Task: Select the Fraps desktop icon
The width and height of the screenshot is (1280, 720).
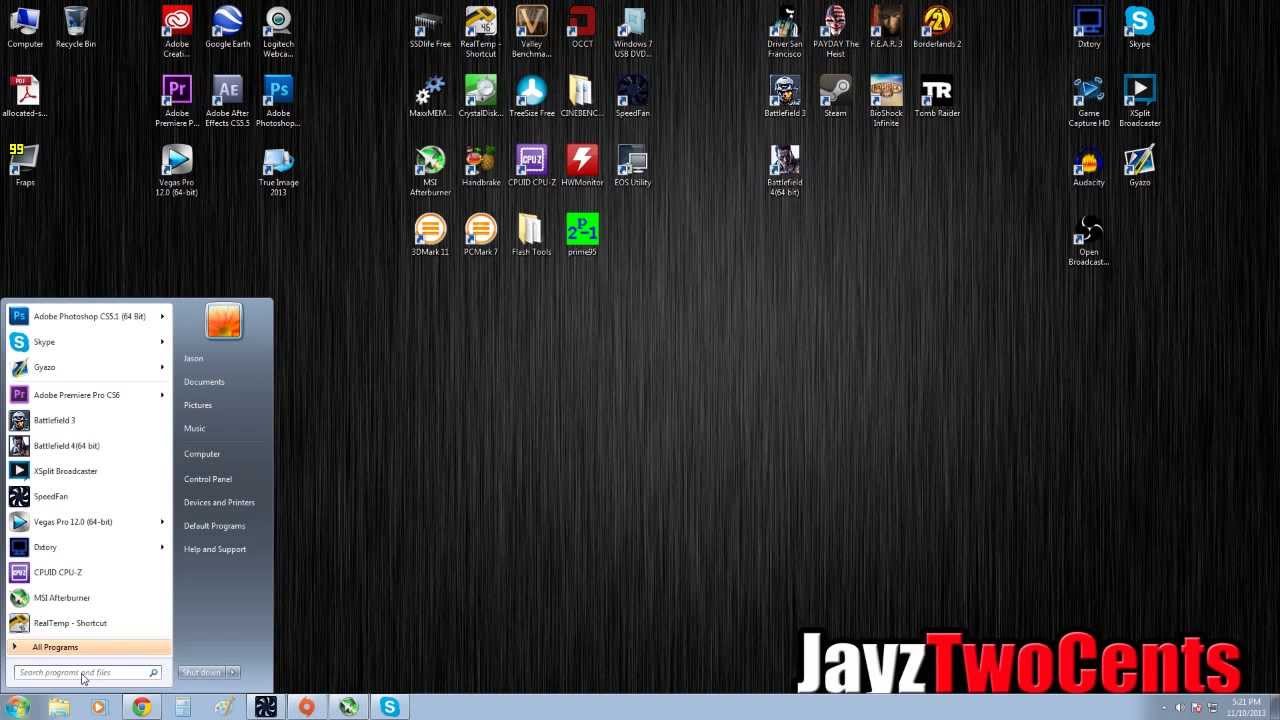Action: point(25,165)
